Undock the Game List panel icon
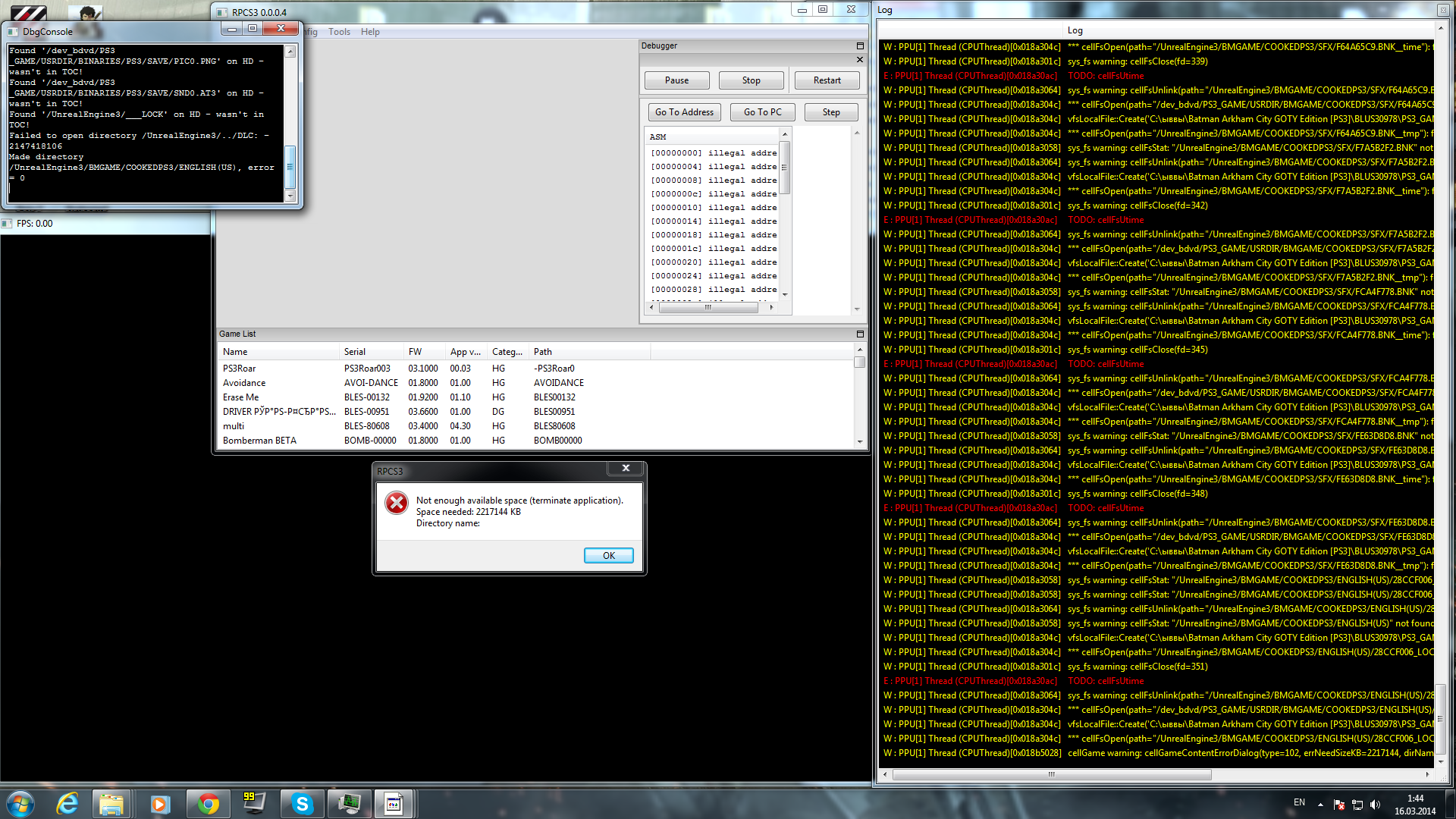1456x819 pixels. tap(859, 334)
